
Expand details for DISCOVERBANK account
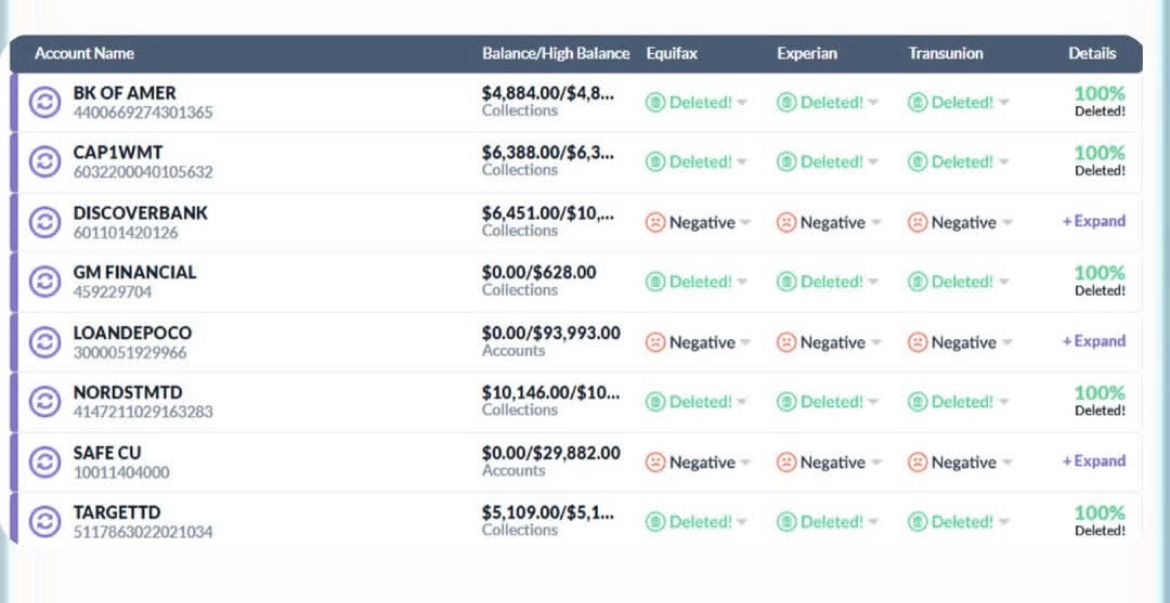1093,221
